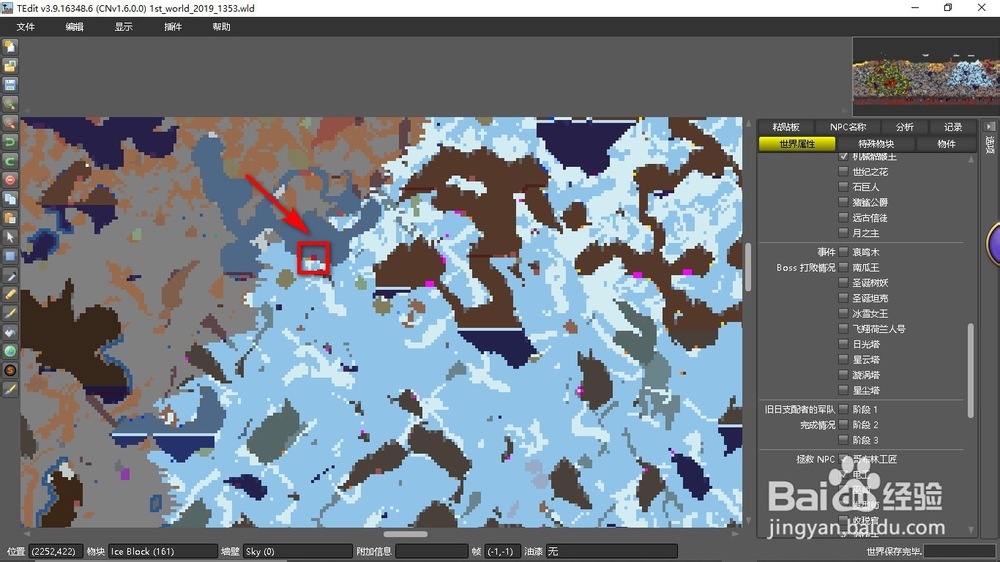
Task: Select the Arrow pointer tool
Action: (x=10, y=237)
